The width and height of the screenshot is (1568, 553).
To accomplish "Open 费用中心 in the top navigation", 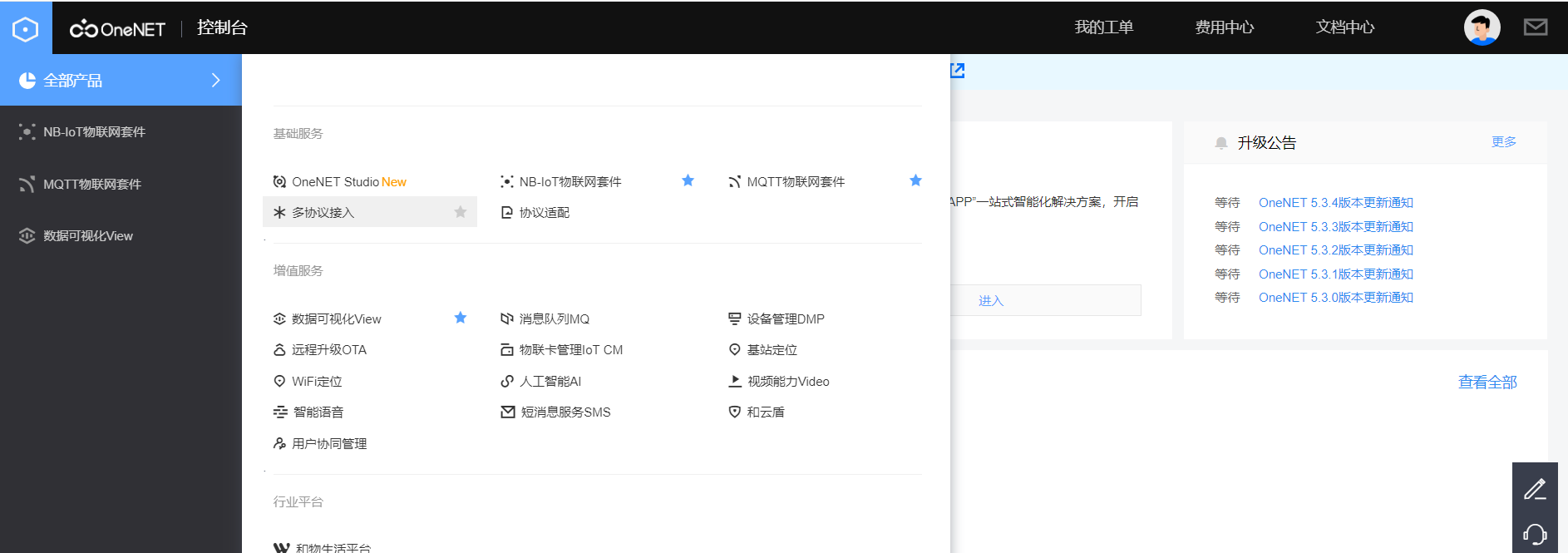I will point(1225,27).
